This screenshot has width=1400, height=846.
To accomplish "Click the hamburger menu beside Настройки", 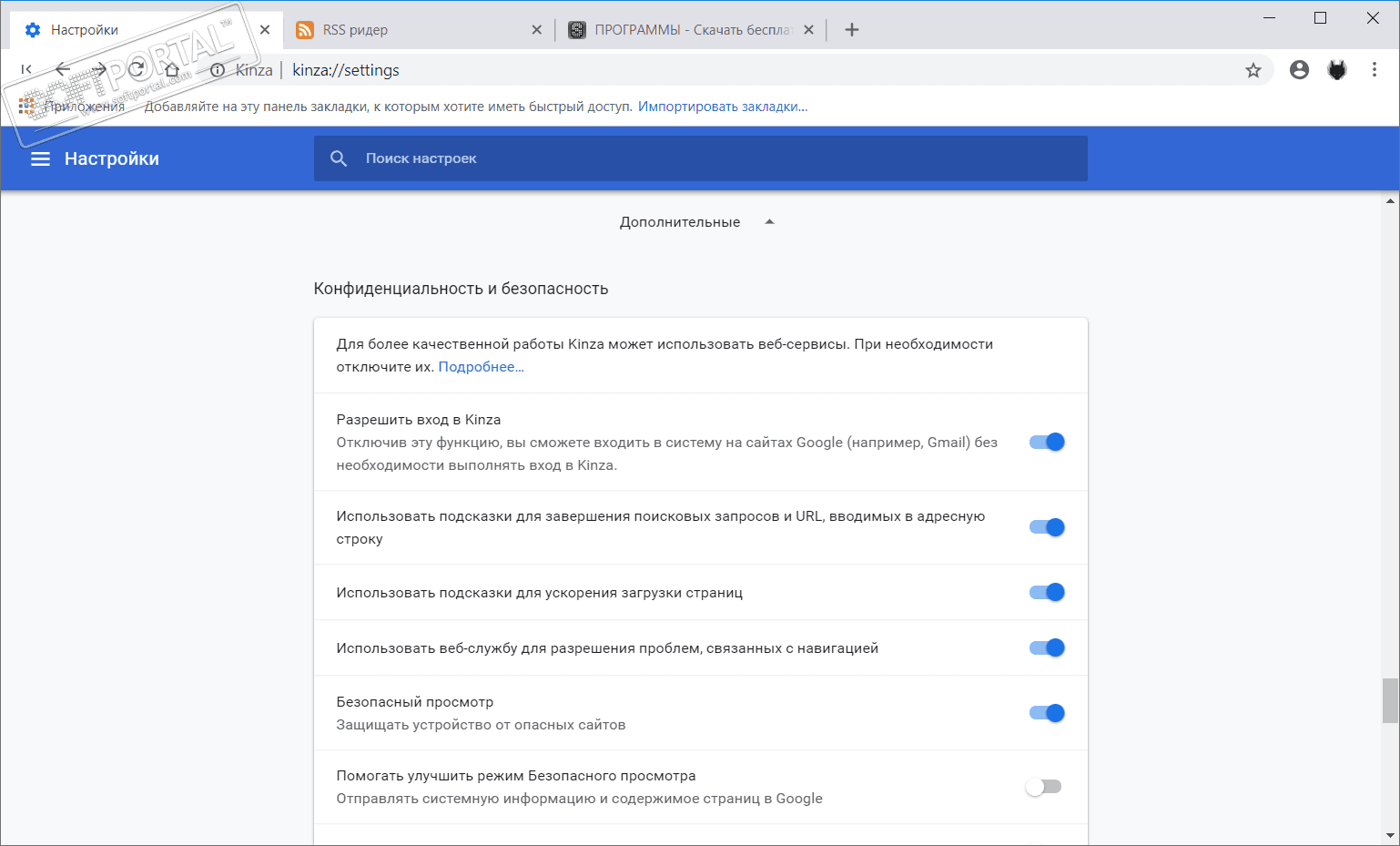I will tap(40, 158).
